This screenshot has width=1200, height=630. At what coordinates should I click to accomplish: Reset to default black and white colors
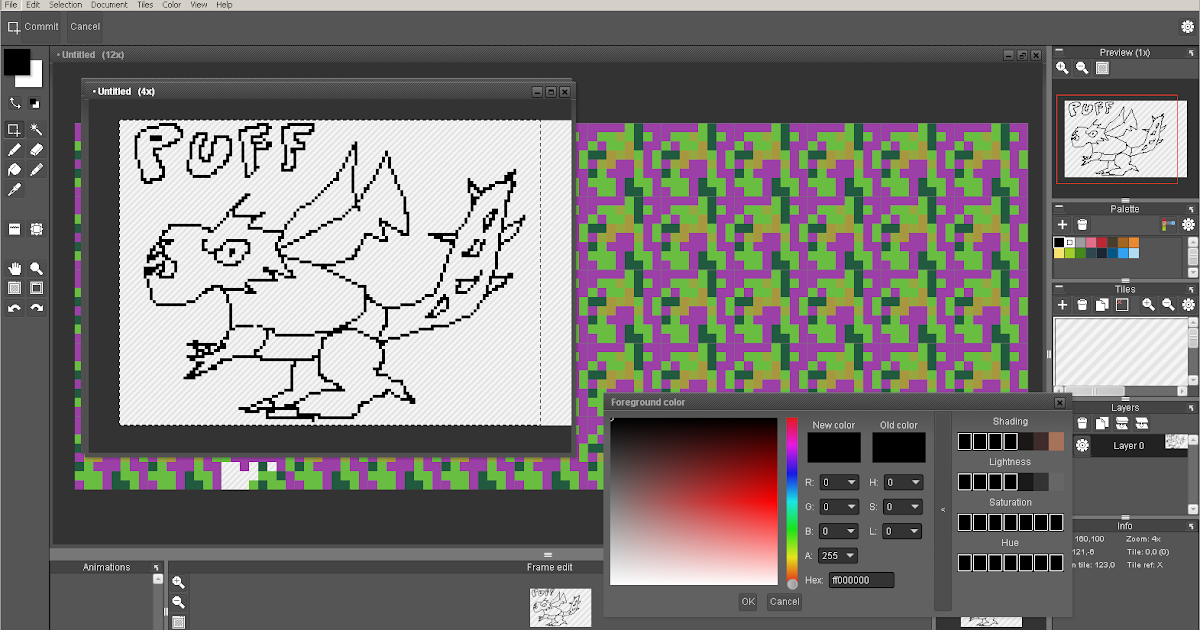35,102
